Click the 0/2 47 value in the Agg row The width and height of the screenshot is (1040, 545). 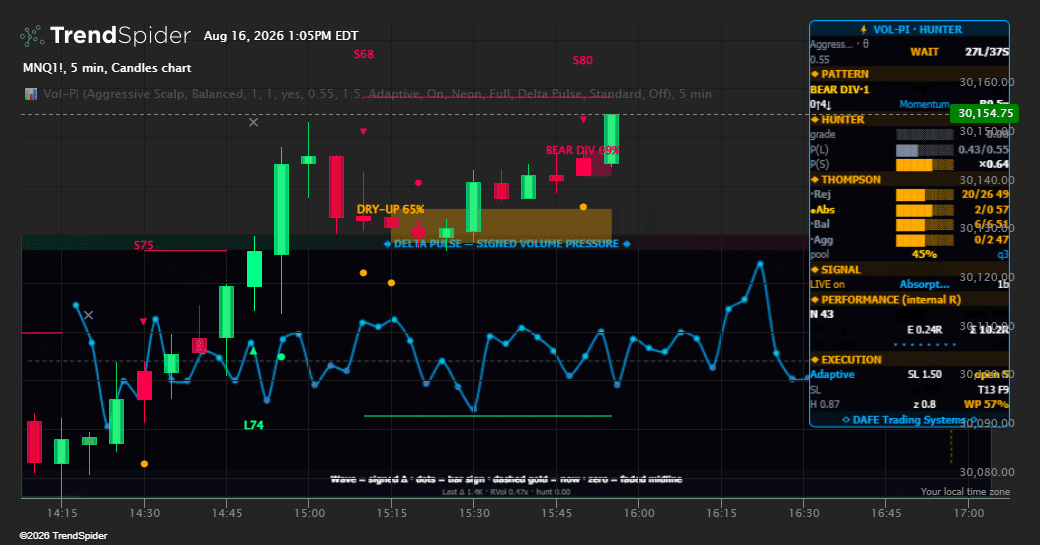(991, 240)
